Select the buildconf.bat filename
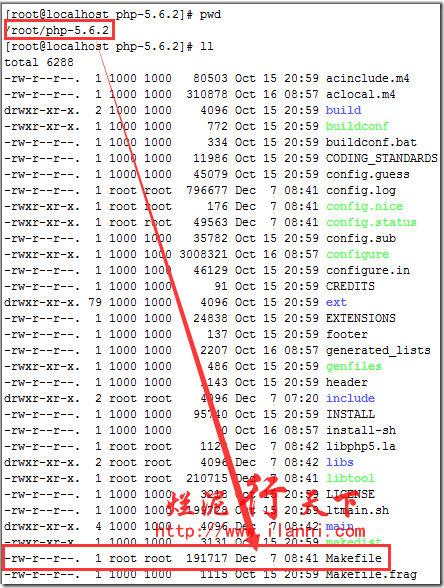The image size is (444, 588). (371, 142)
